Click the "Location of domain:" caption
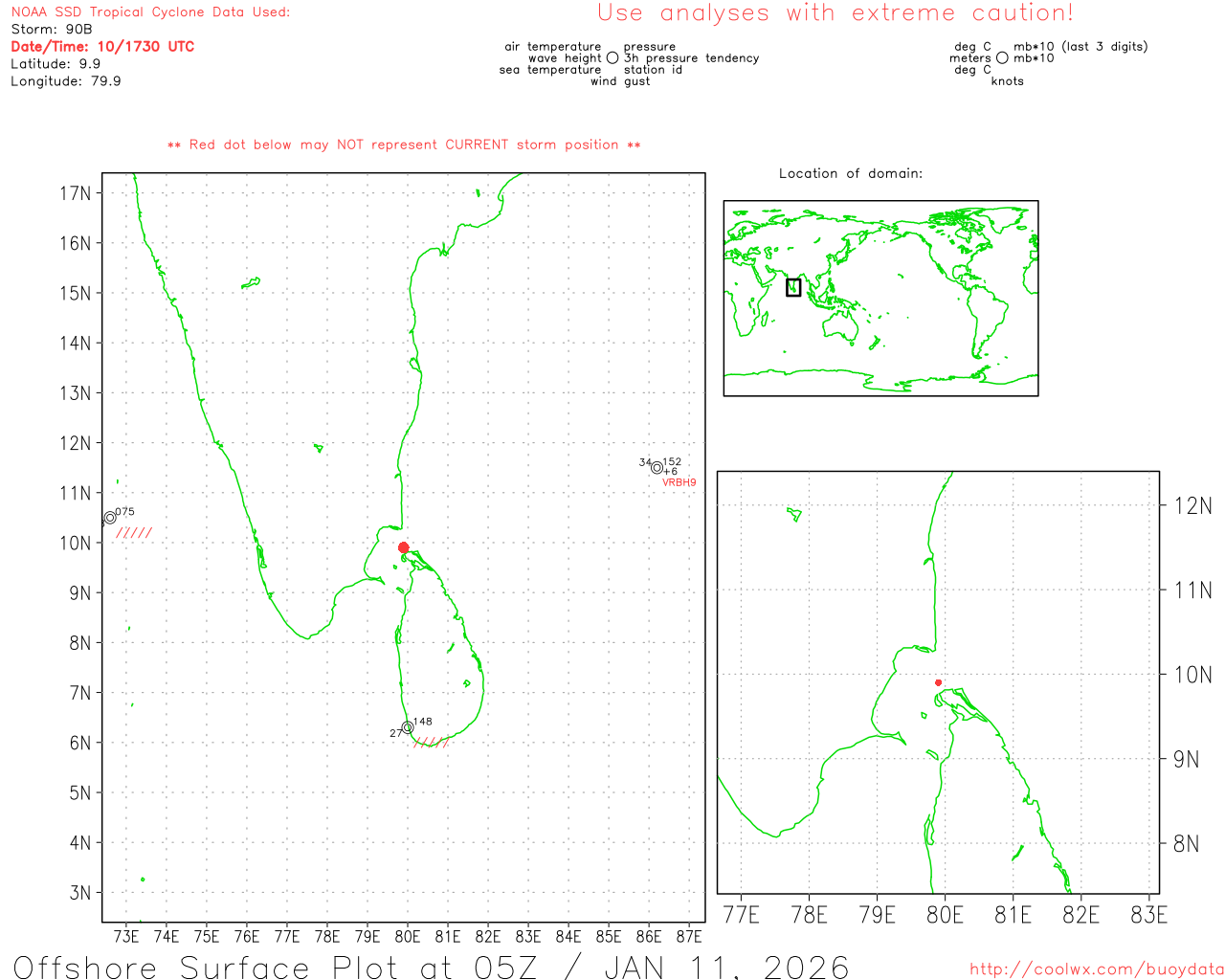This screenshot has width=1225, height=980. click(850, 173)
